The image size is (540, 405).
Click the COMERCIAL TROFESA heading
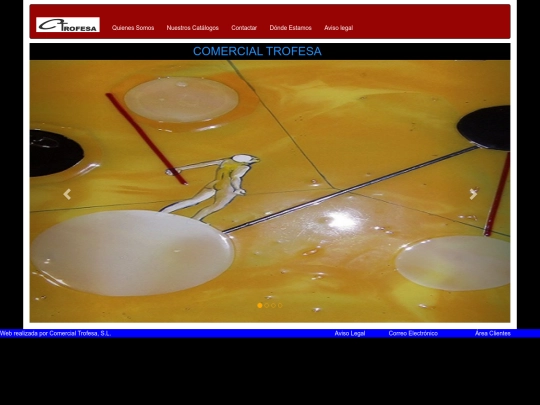(257, 51)
